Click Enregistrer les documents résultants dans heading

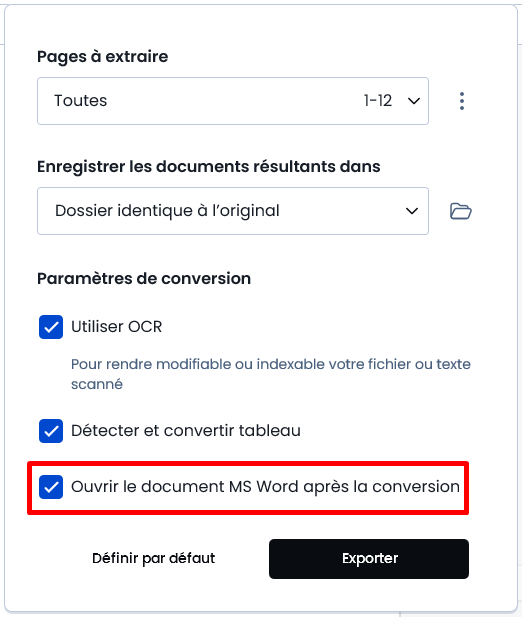coord(209,167)
